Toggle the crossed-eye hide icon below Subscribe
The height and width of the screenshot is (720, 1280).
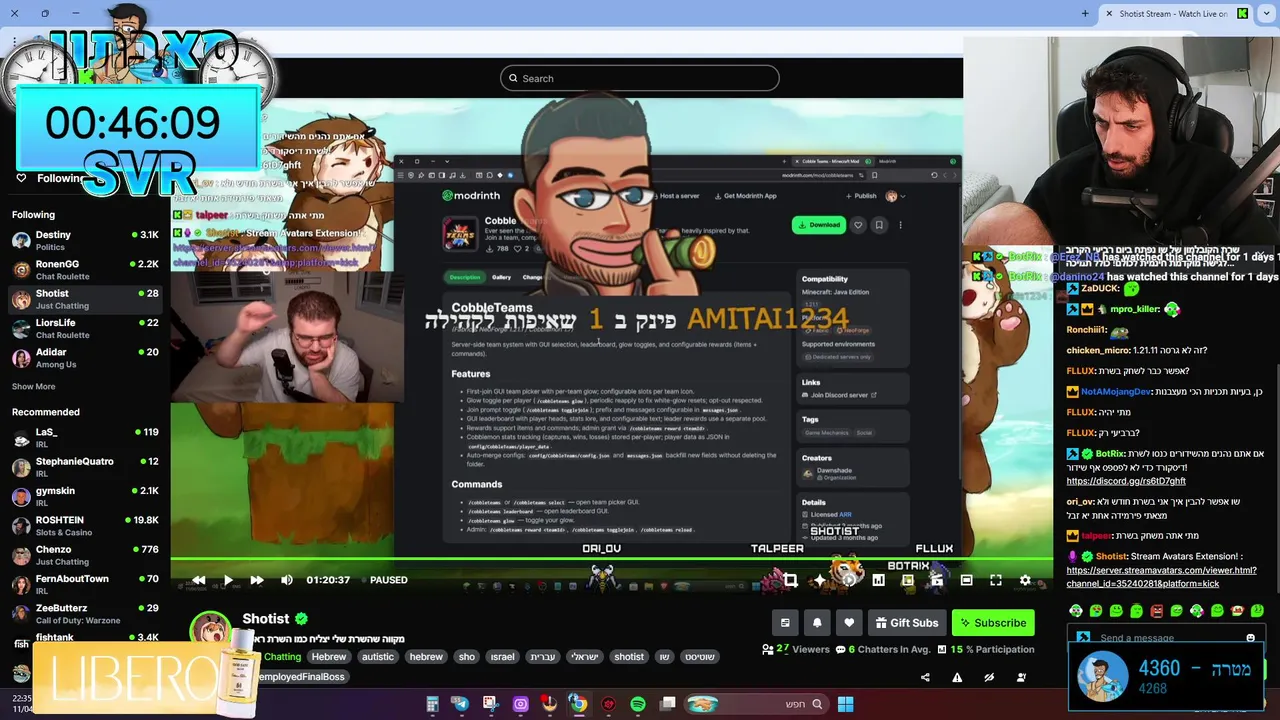point(989,678)
